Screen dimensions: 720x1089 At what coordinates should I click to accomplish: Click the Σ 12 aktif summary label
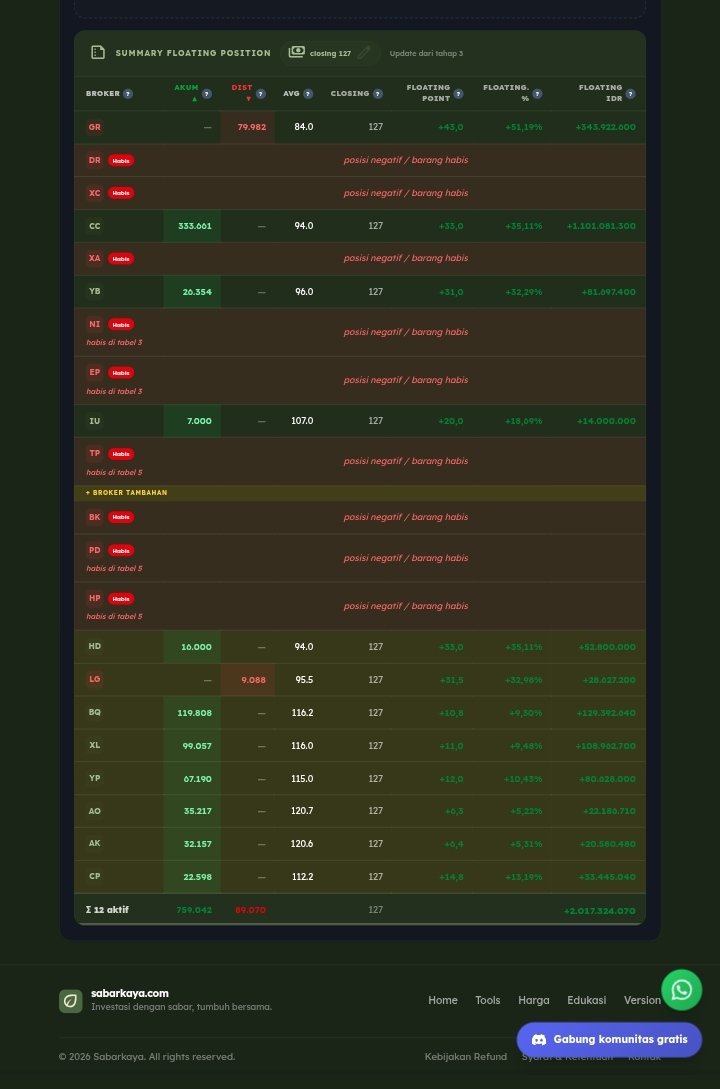(x=107, y=910)
